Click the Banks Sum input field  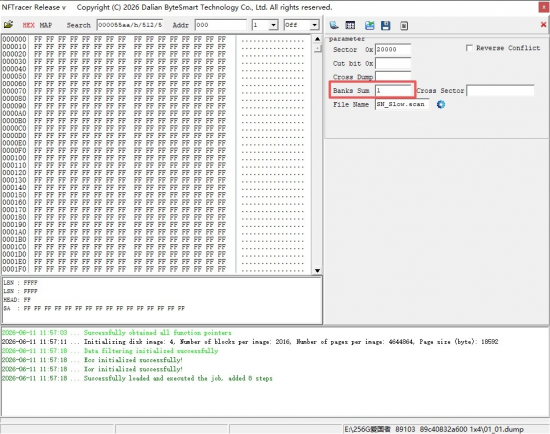(394, 91)
